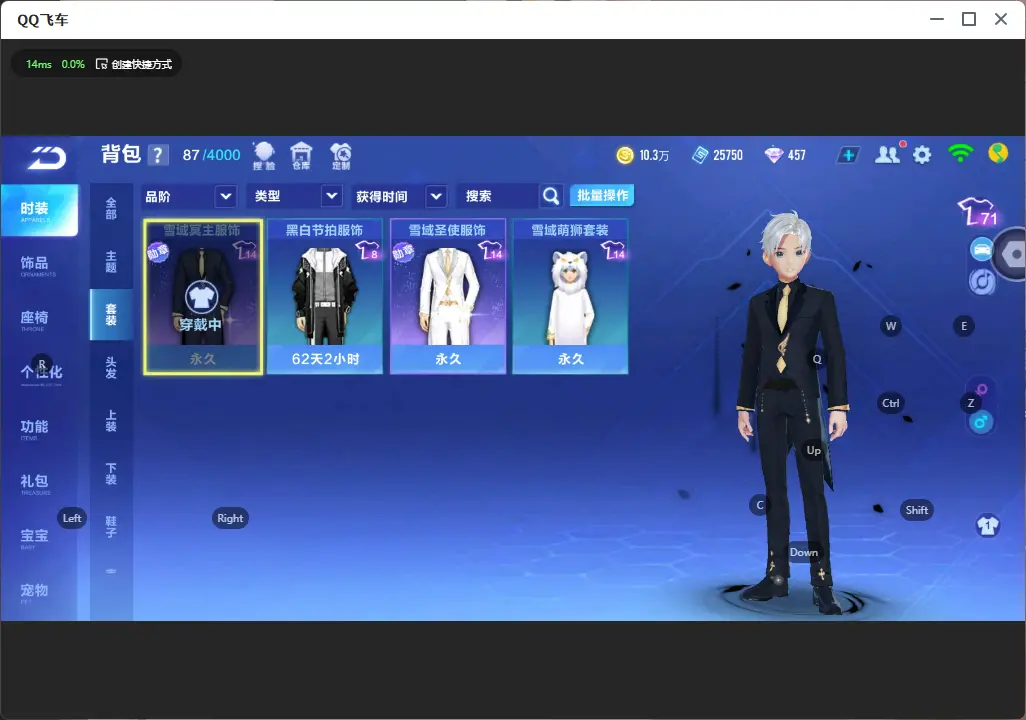This screenshot has height=720, width=1026.
Task: Click the 创建快捷方式 shortcut button
Action: [x=134, y=64]
